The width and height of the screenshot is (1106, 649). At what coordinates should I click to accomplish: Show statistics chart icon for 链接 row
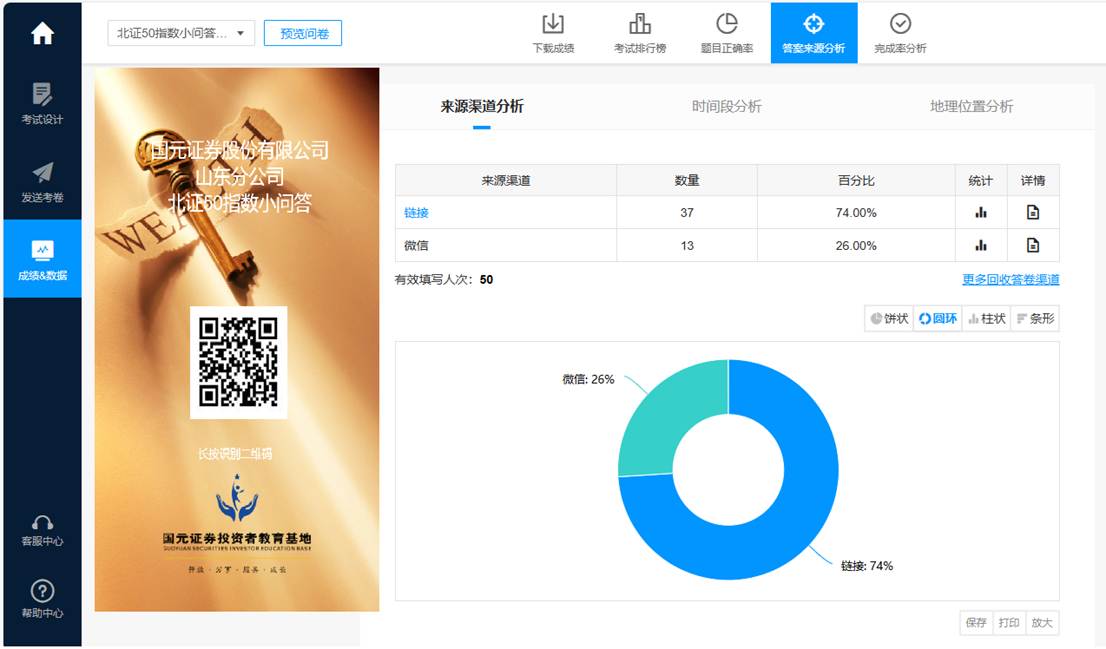point(980,212)
